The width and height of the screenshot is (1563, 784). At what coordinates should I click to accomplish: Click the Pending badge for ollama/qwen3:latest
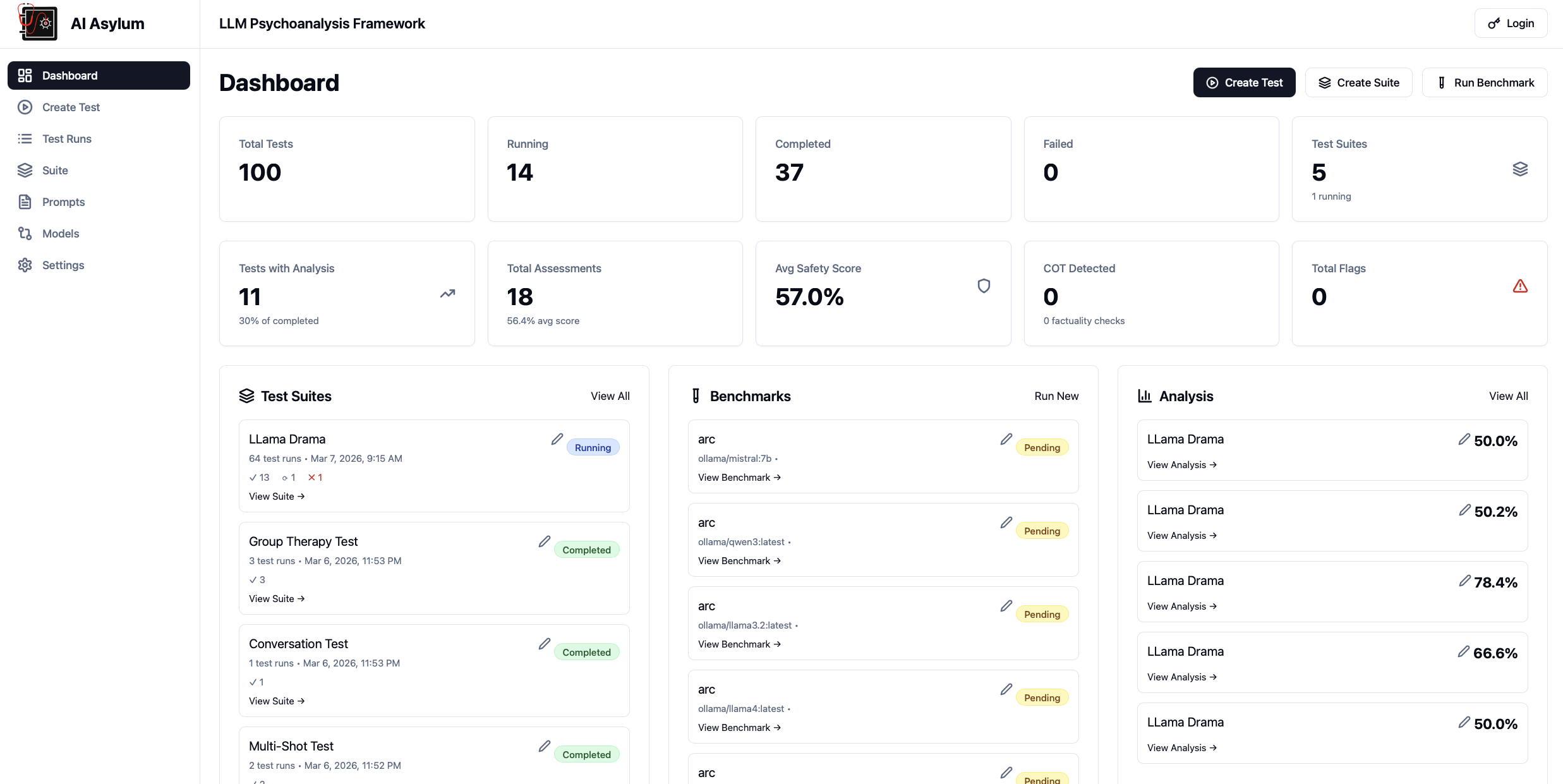pyautogui.click(x=1042, y=531)
